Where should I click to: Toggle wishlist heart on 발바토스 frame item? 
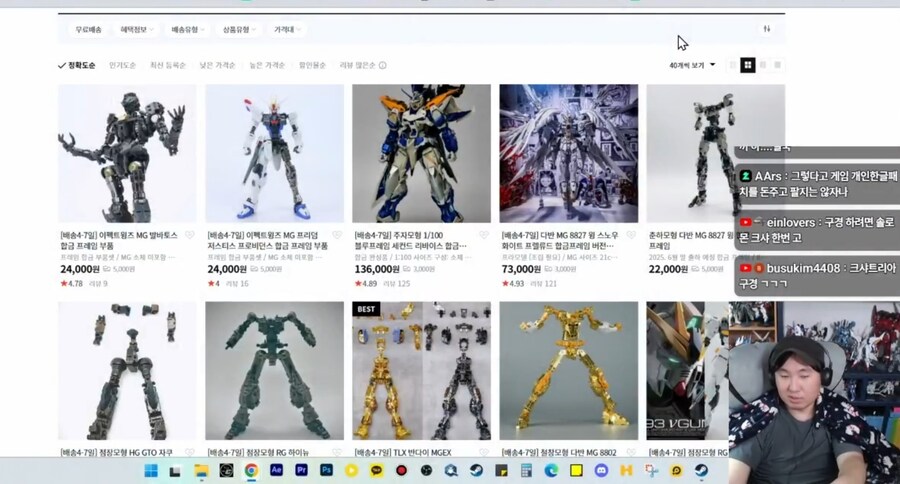(188, 236)
